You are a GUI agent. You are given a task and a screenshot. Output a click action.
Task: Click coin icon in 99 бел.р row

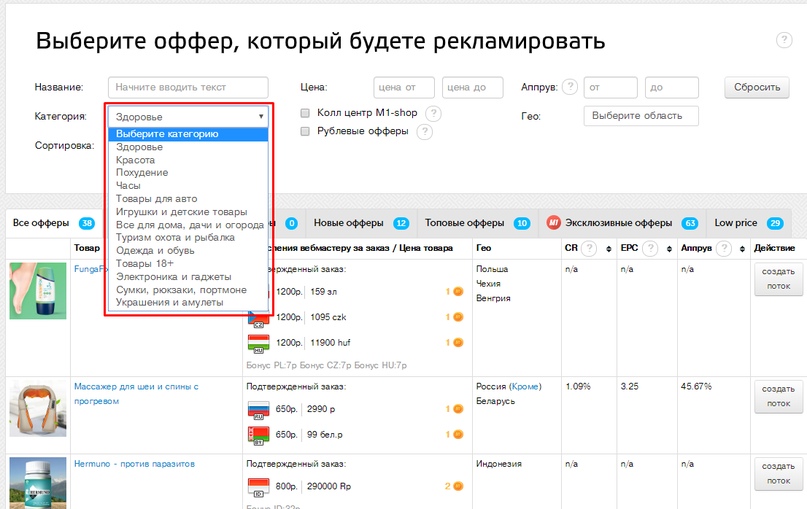(x=458, y=435)
